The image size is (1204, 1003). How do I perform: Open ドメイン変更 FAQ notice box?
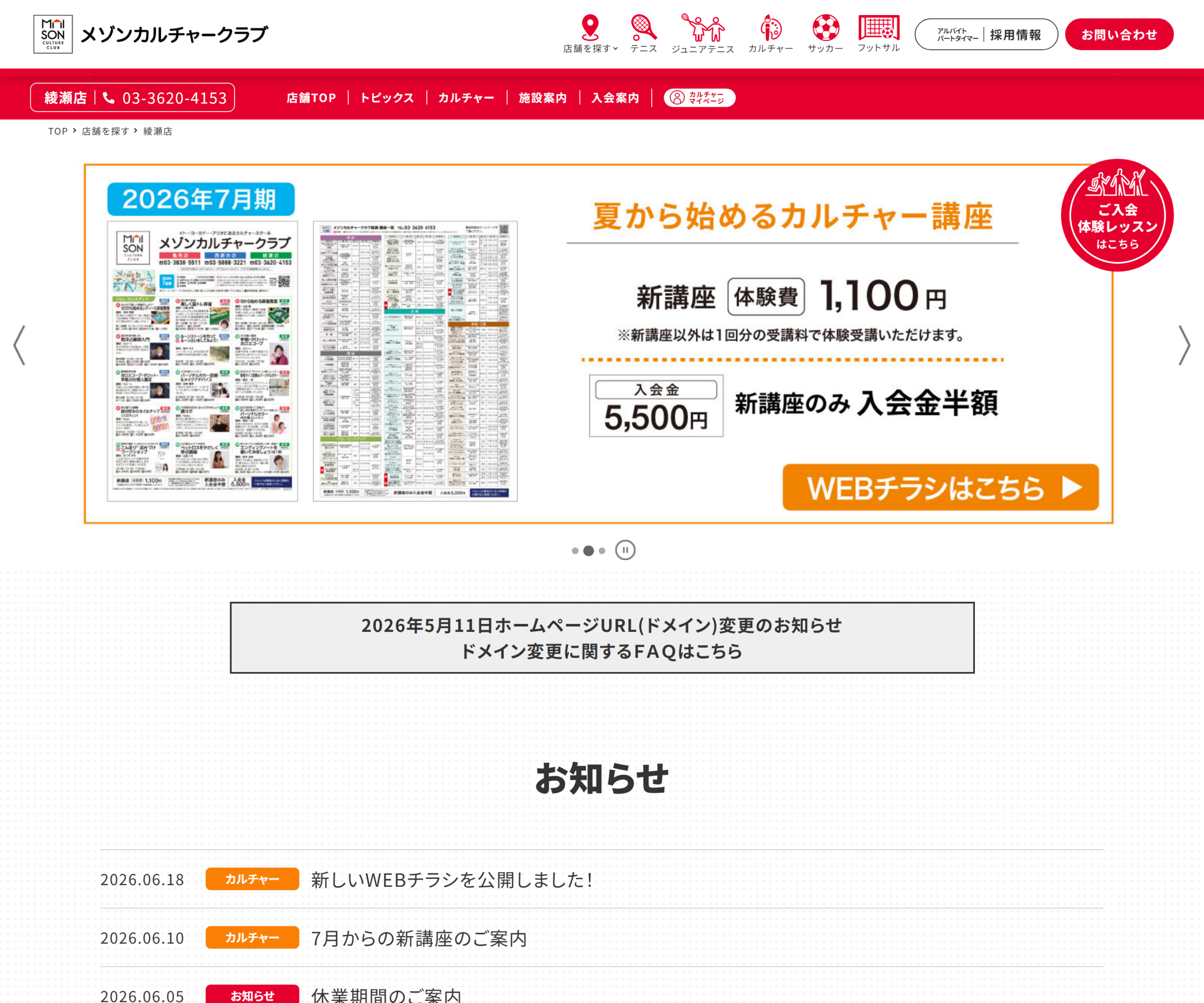pos(602,638)
